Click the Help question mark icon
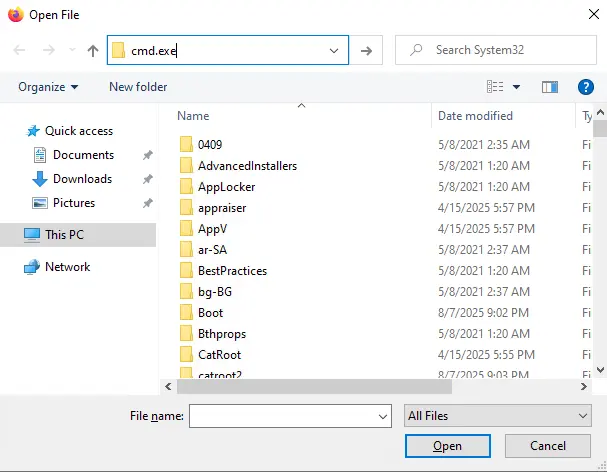Viewport: 607px width, 474px height. pyautogui.click(x=586, y=87)
